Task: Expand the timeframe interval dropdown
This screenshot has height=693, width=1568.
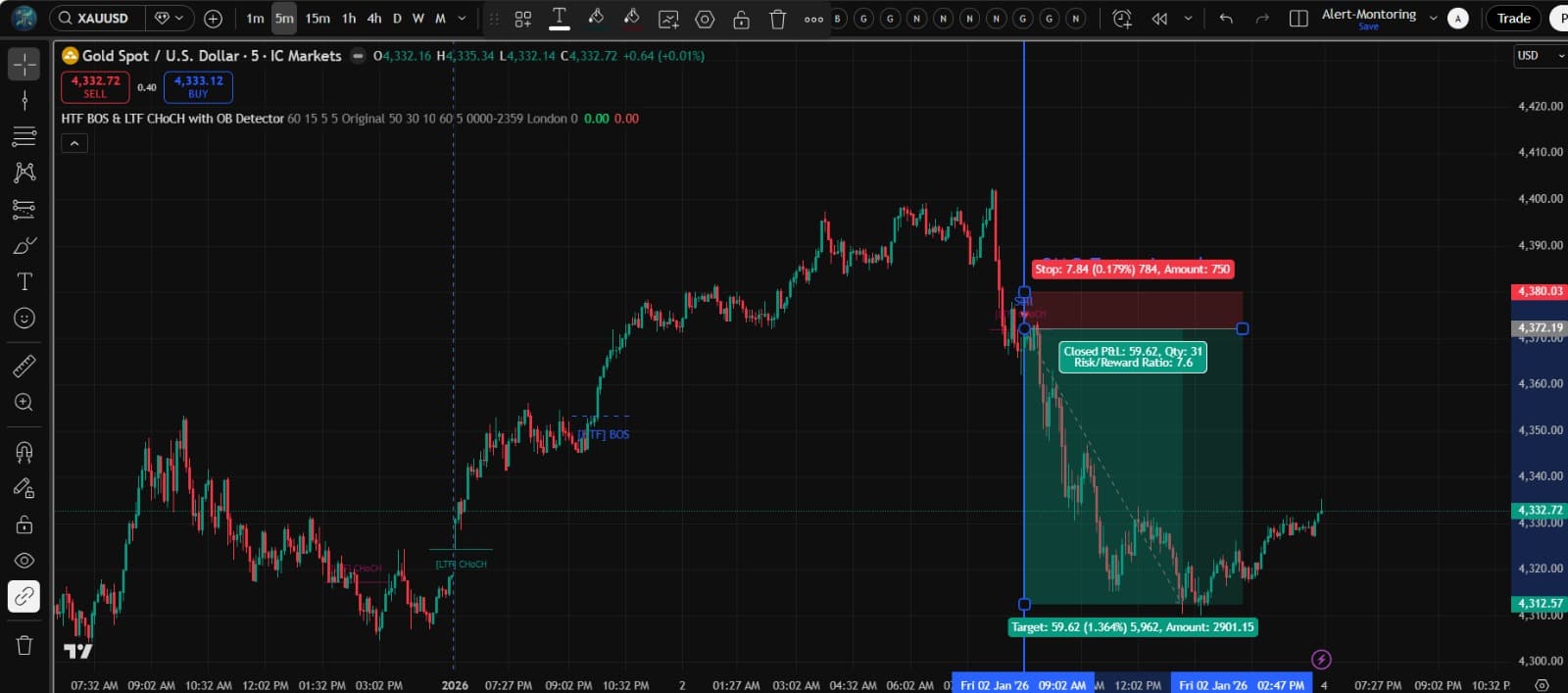Action: [463, 18]
